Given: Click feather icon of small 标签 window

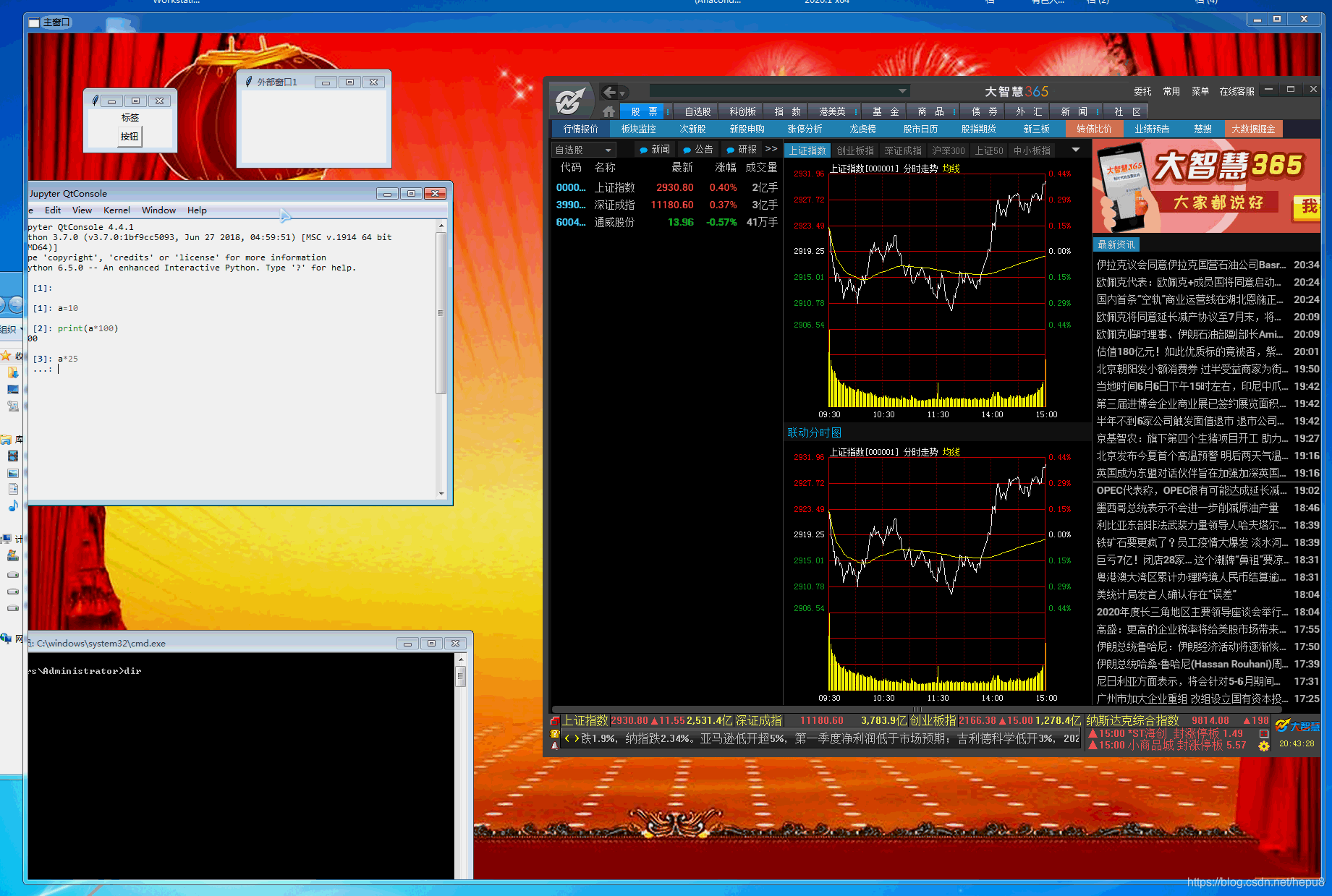Looking at the screenshot, I should [95, 101].
